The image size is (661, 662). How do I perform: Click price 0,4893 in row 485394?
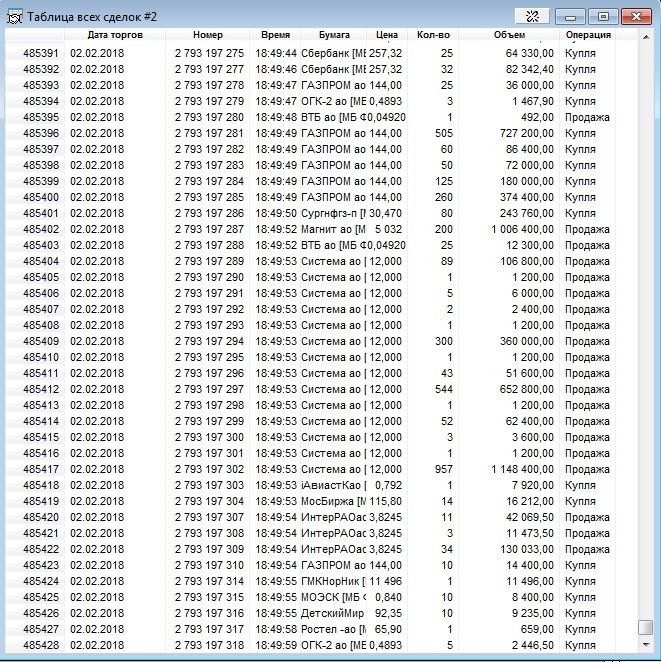coord(385,102)
